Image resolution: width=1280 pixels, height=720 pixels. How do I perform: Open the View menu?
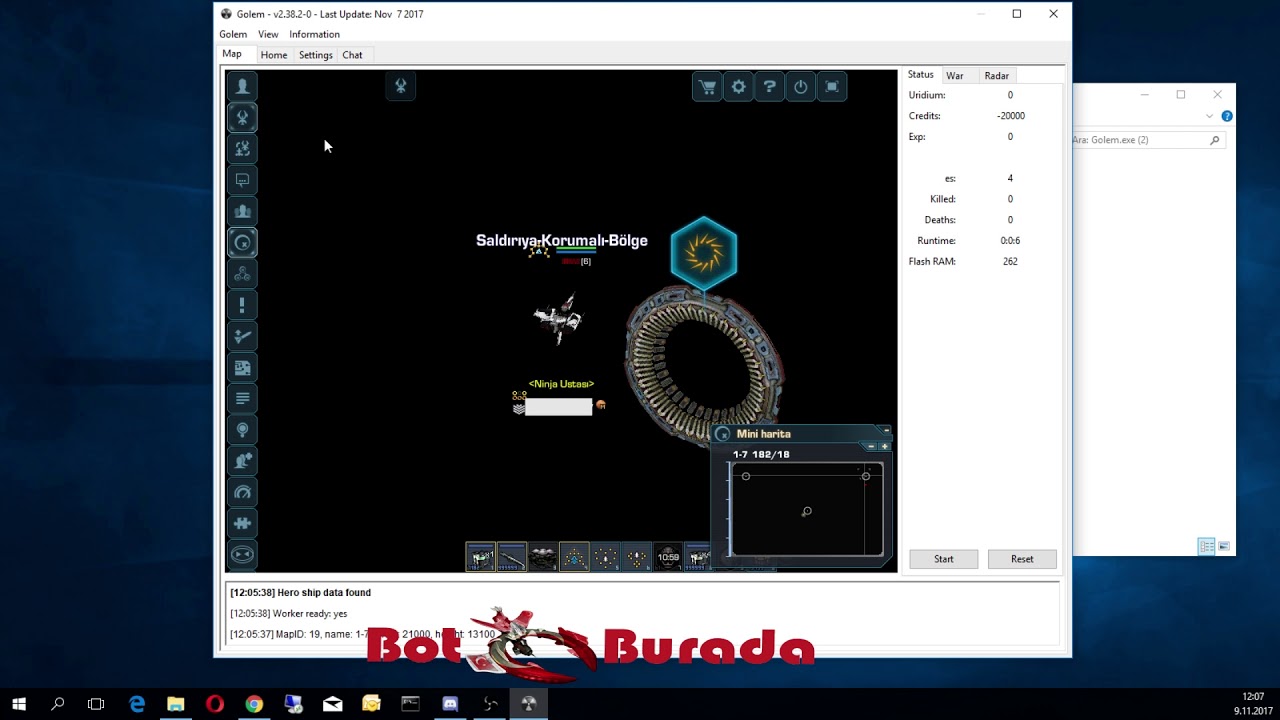pyautogui.click(x=268, y=34)
